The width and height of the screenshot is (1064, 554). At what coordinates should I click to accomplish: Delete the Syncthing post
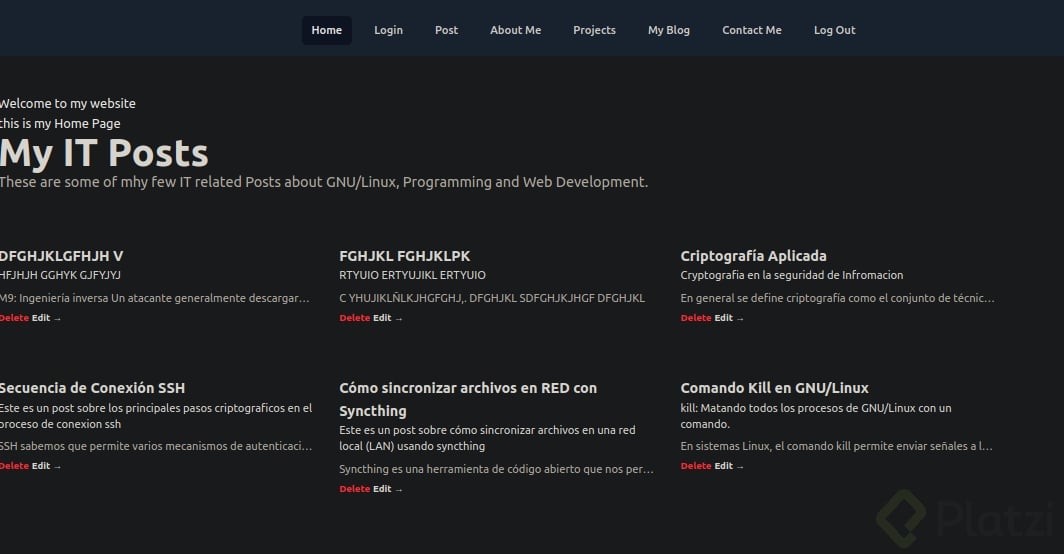tap(355, 489)
